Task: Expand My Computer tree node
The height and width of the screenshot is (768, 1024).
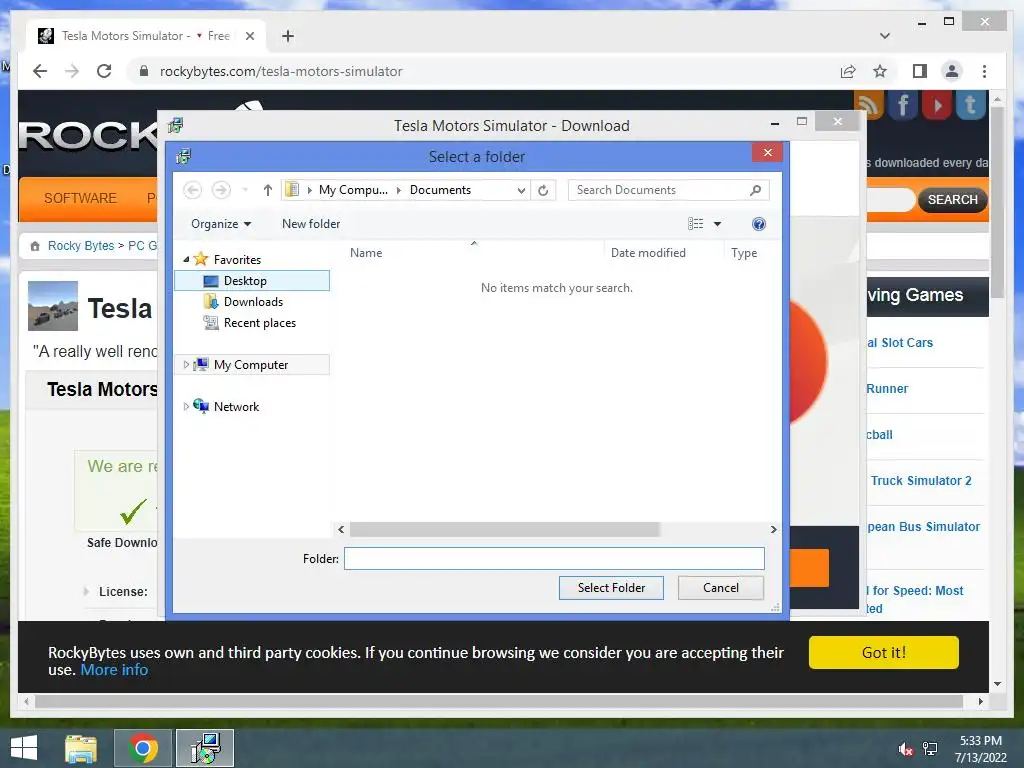Action: 186,364
